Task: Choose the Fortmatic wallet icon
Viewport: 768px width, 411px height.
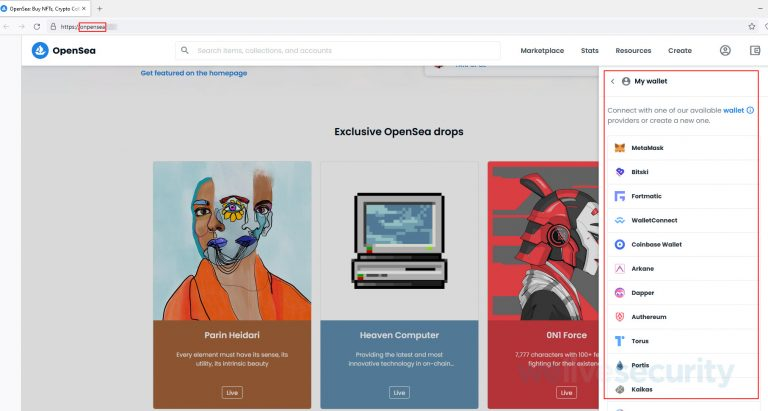Action: pos(620,196)
